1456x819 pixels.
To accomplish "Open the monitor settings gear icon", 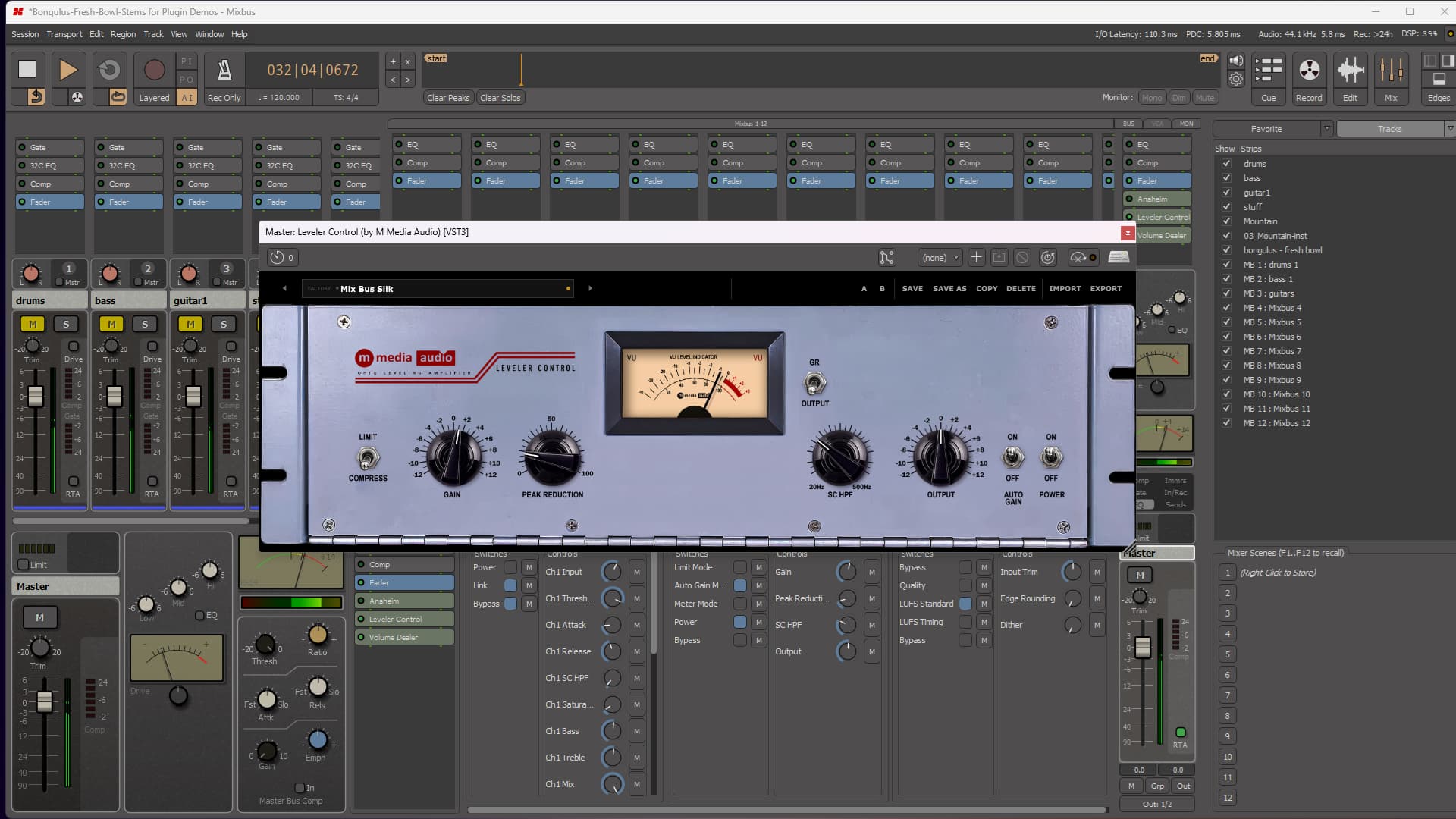I will 1236,79.
